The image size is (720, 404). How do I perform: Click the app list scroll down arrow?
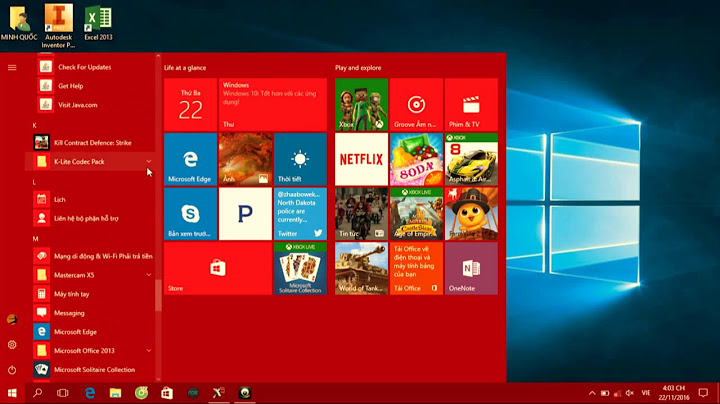(158, 379)
